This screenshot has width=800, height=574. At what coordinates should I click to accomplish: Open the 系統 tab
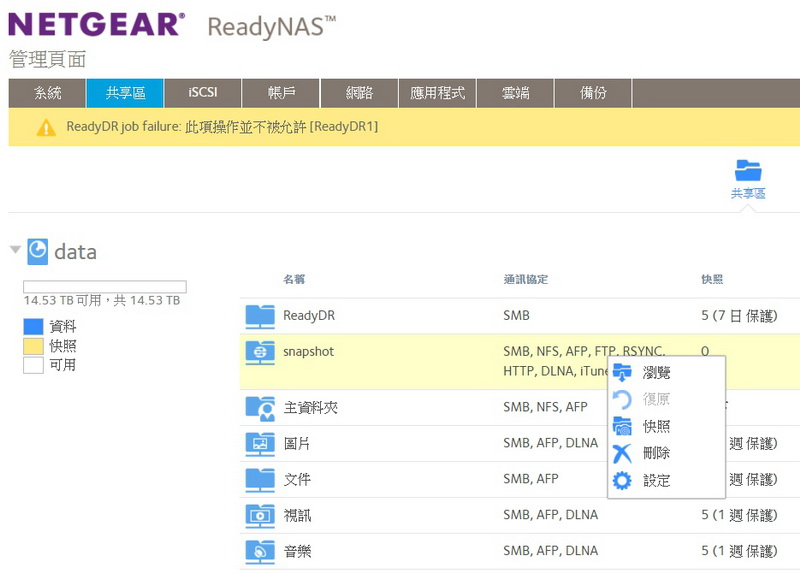click(47, 93)
